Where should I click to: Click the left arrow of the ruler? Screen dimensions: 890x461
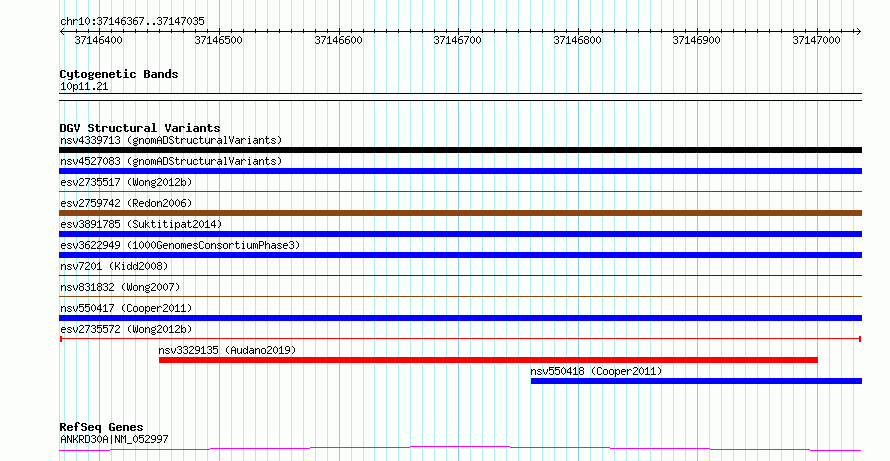point(62,32)
